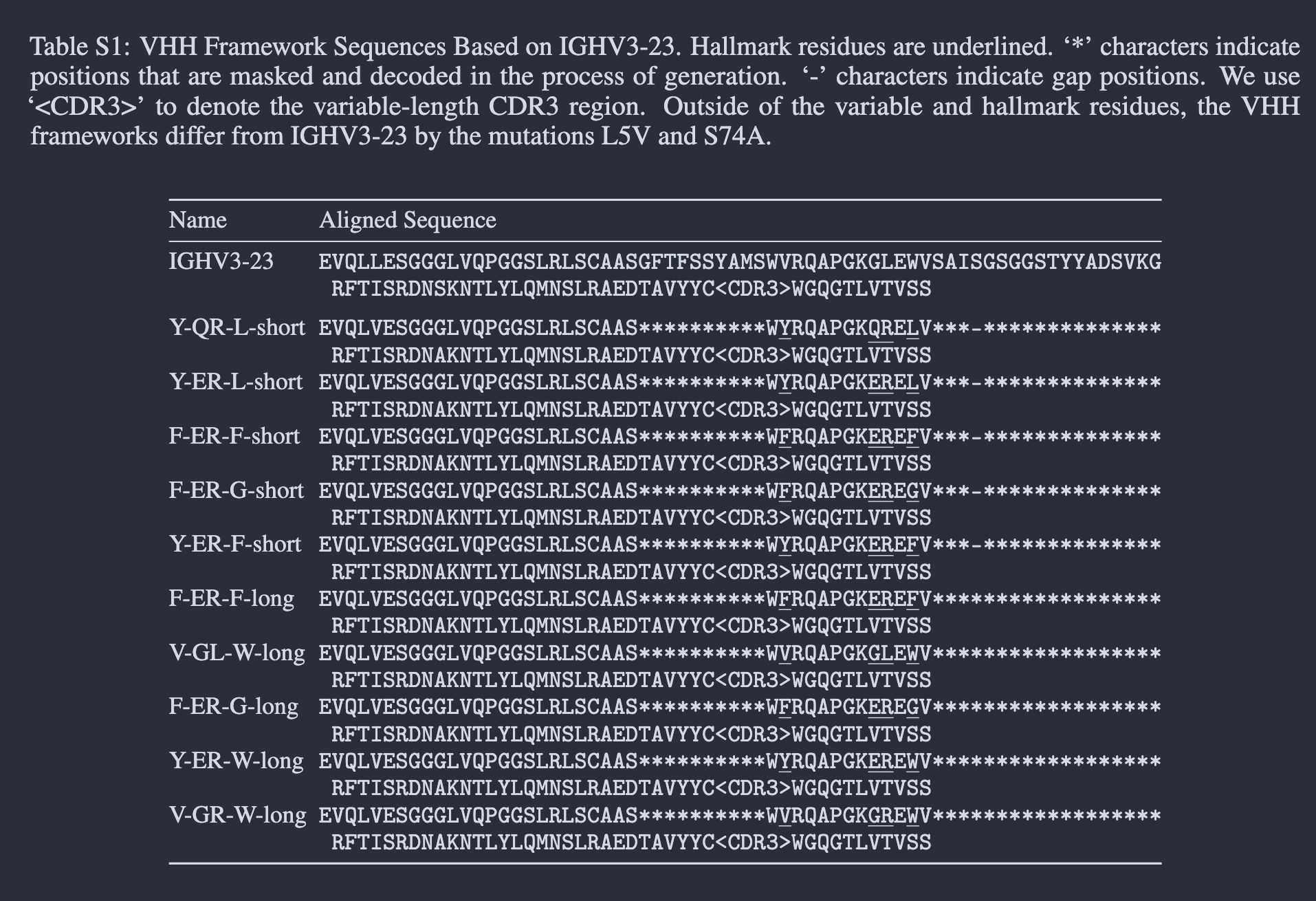1316x901 pixels.
Task: Select the V-GL-W-long row name
Action: (237, 652)
